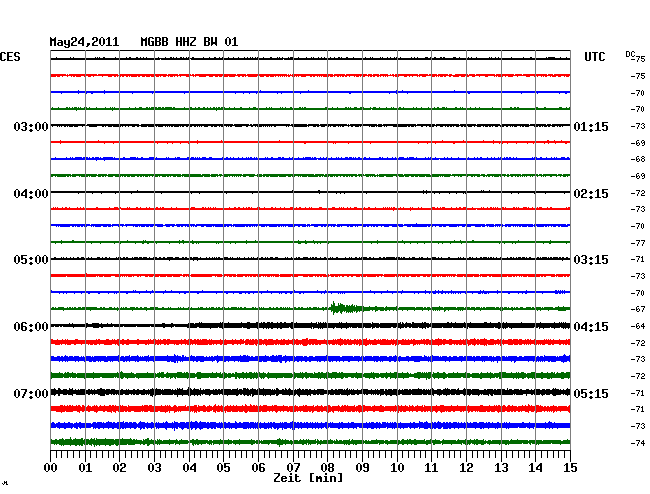Click the 05:15 UTC time label
Screen dimensions: 650x494
[x=591, y=393]
